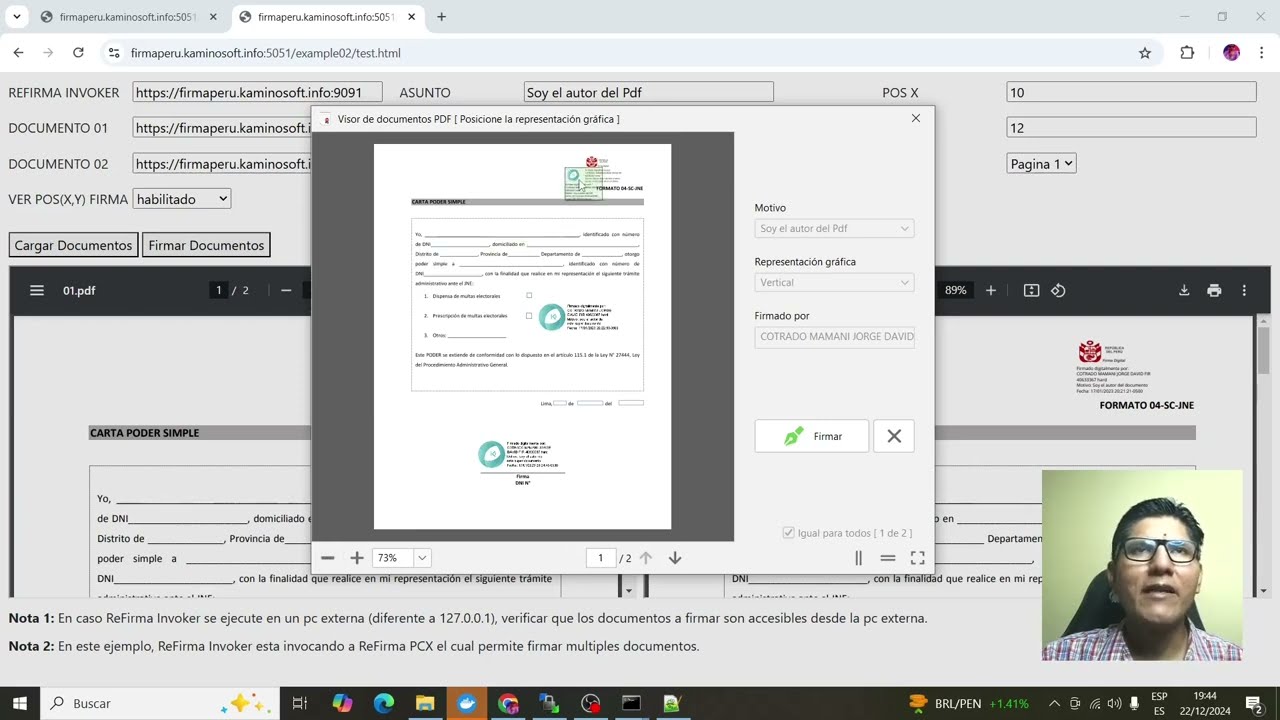Click the POS X input field
Screen dimensions: 1280x720
[x=1131, y=92]
